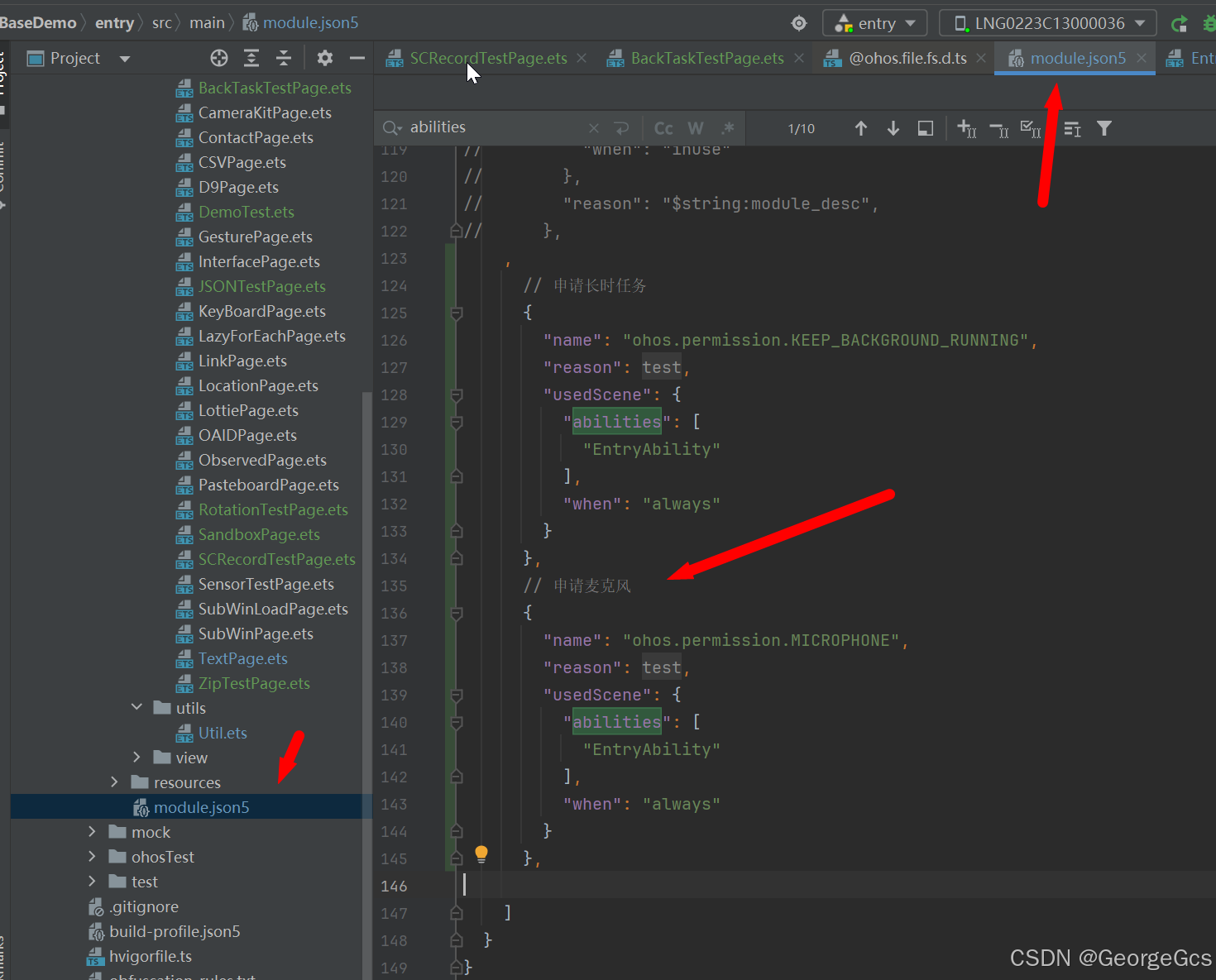Close the @ohos.file.fs.d.ts tab

tap(981, 58)
